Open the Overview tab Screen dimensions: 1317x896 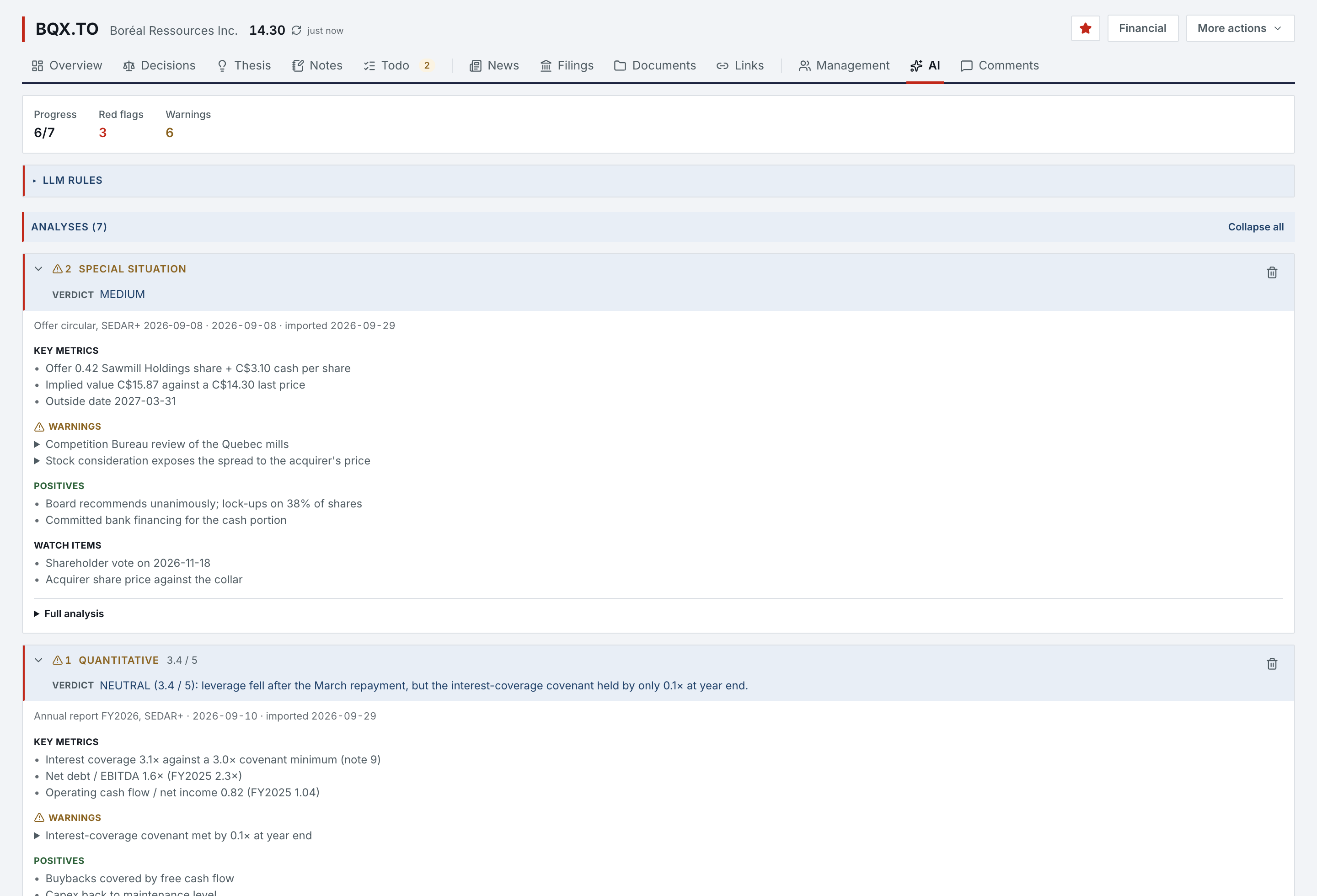point(67,65)
